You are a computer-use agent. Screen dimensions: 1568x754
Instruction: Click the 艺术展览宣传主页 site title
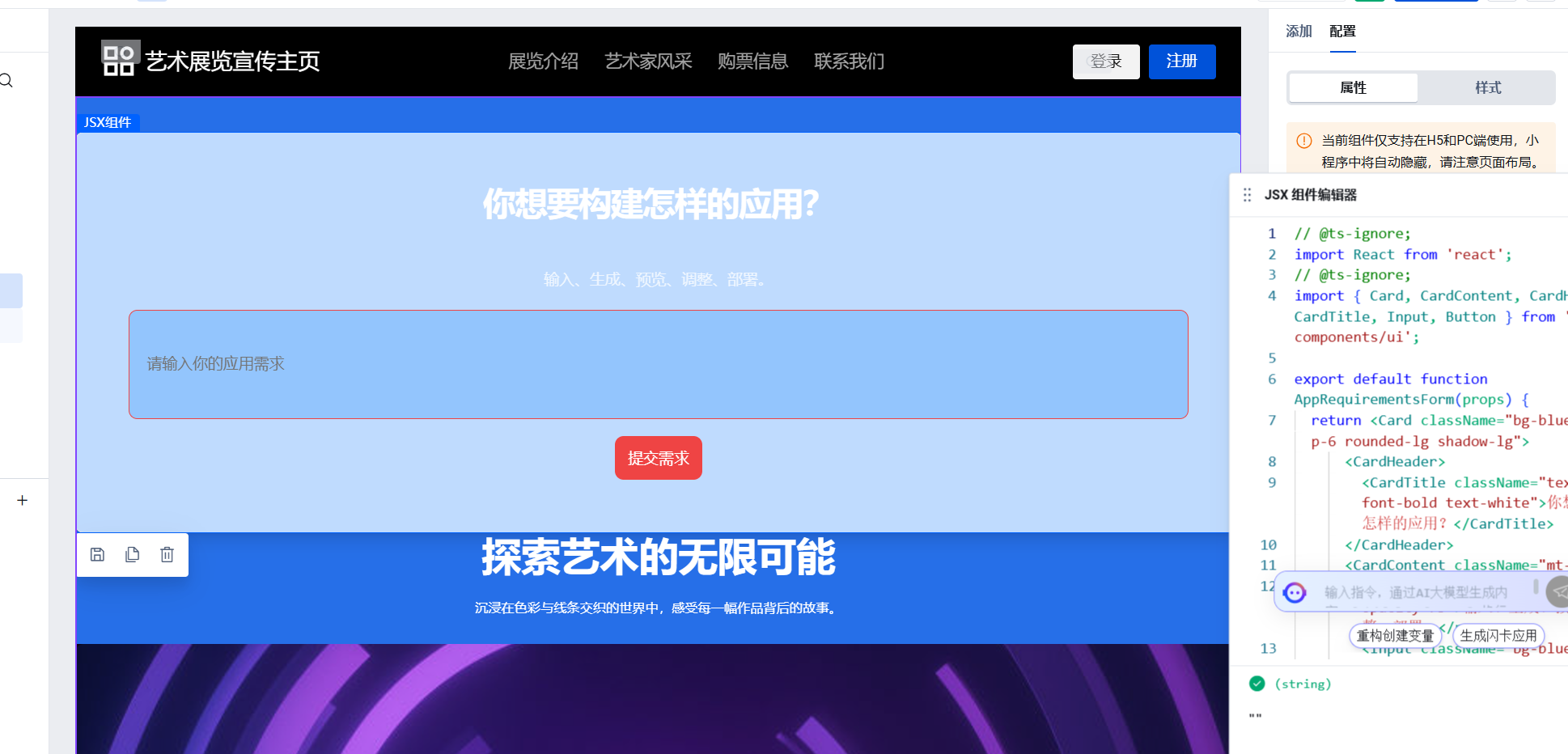click(233, 61)
